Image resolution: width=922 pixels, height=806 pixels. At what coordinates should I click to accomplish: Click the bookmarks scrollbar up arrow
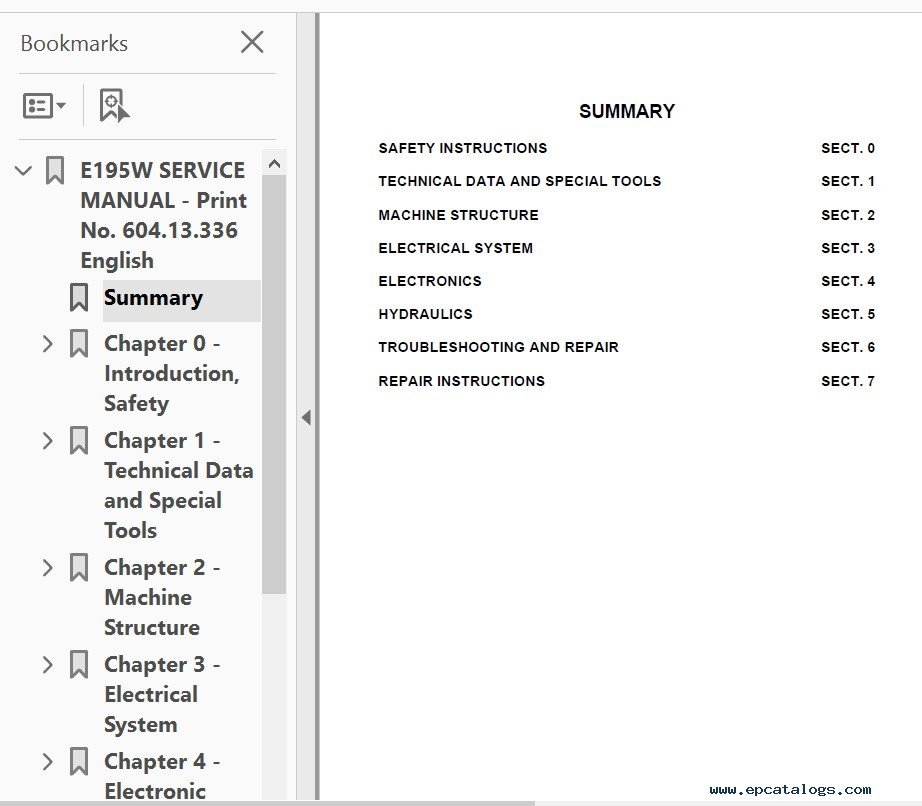pos(274,163)
